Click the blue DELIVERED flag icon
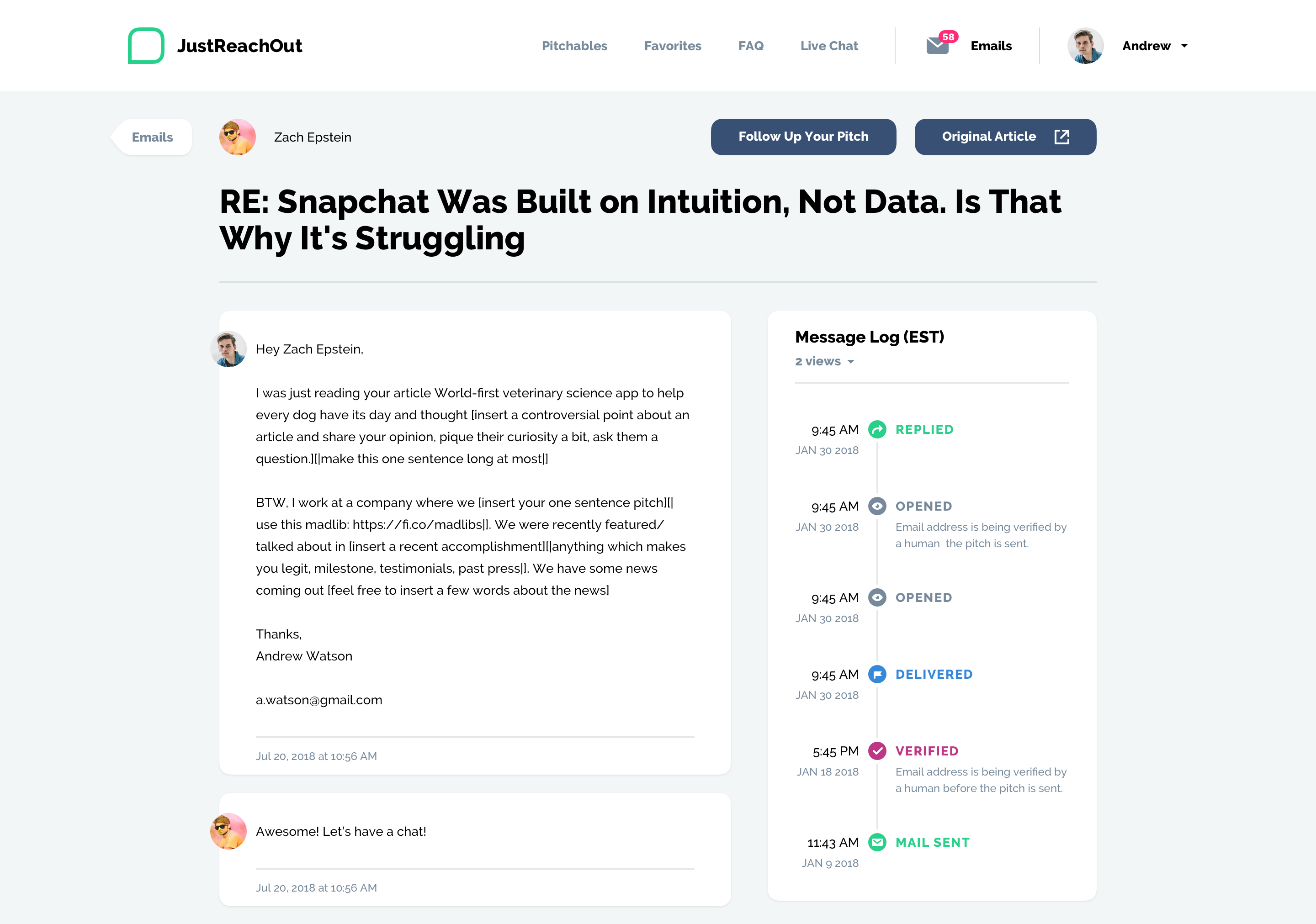Screen dimensions: 1316x924 click(877, 674)
